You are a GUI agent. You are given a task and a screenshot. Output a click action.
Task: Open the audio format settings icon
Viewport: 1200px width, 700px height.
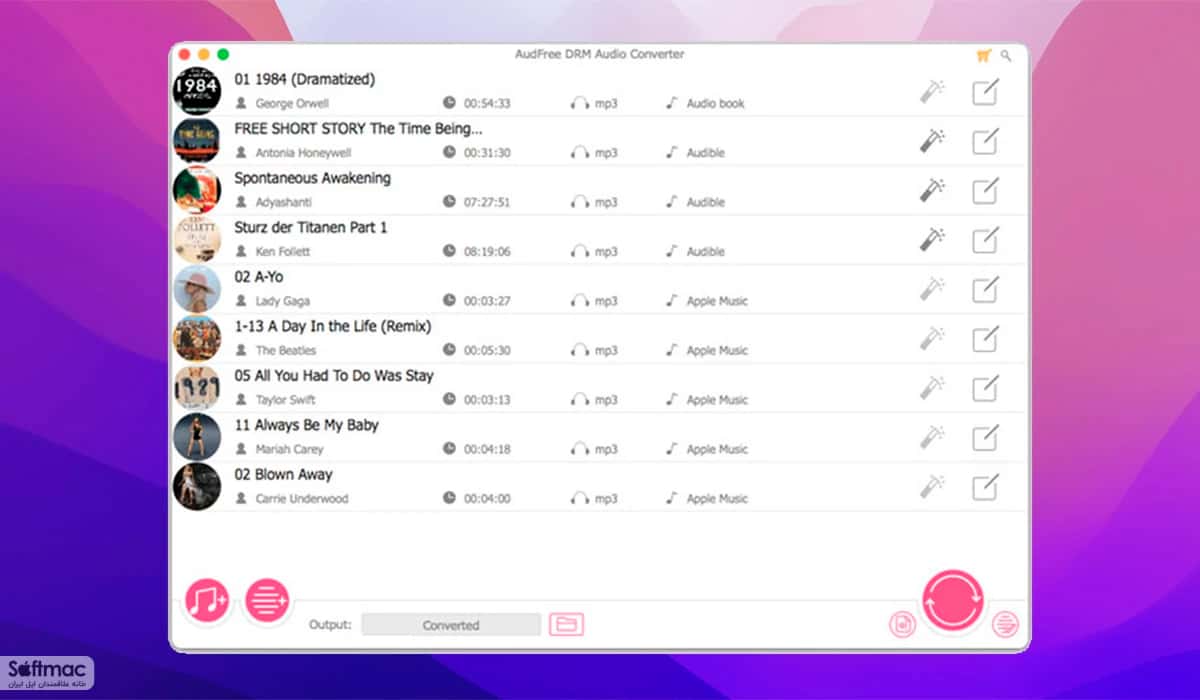click(x=903, y=624)
